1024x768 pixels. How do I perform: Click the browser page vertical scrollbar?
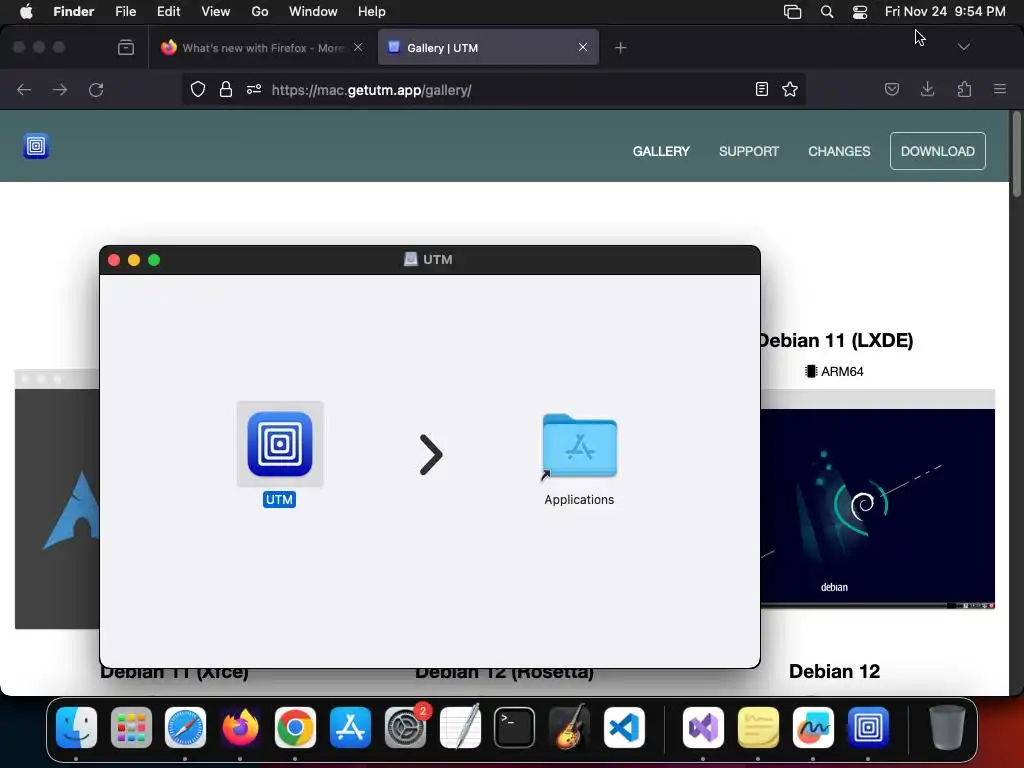1016,154
